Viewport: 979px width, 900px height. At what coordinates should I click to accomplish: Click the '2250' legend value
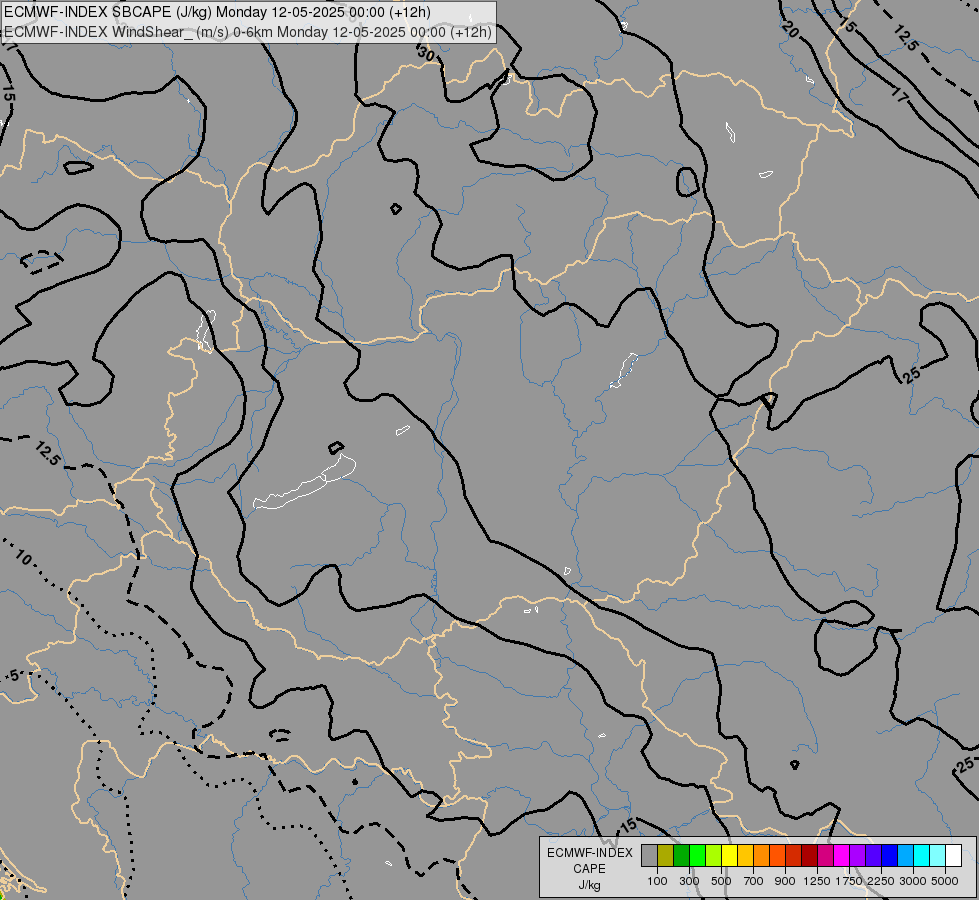tap(881, 881)
